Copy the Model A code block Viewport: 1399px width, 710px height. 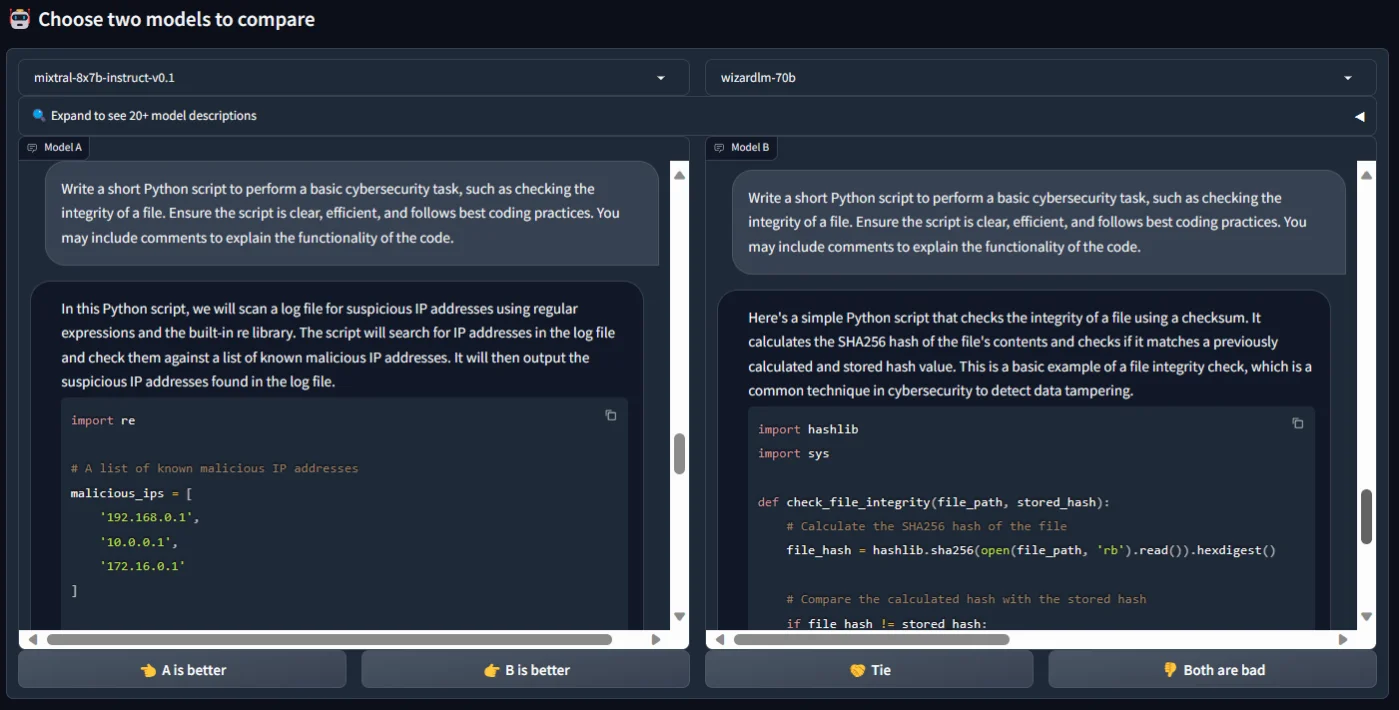(611, 415)
